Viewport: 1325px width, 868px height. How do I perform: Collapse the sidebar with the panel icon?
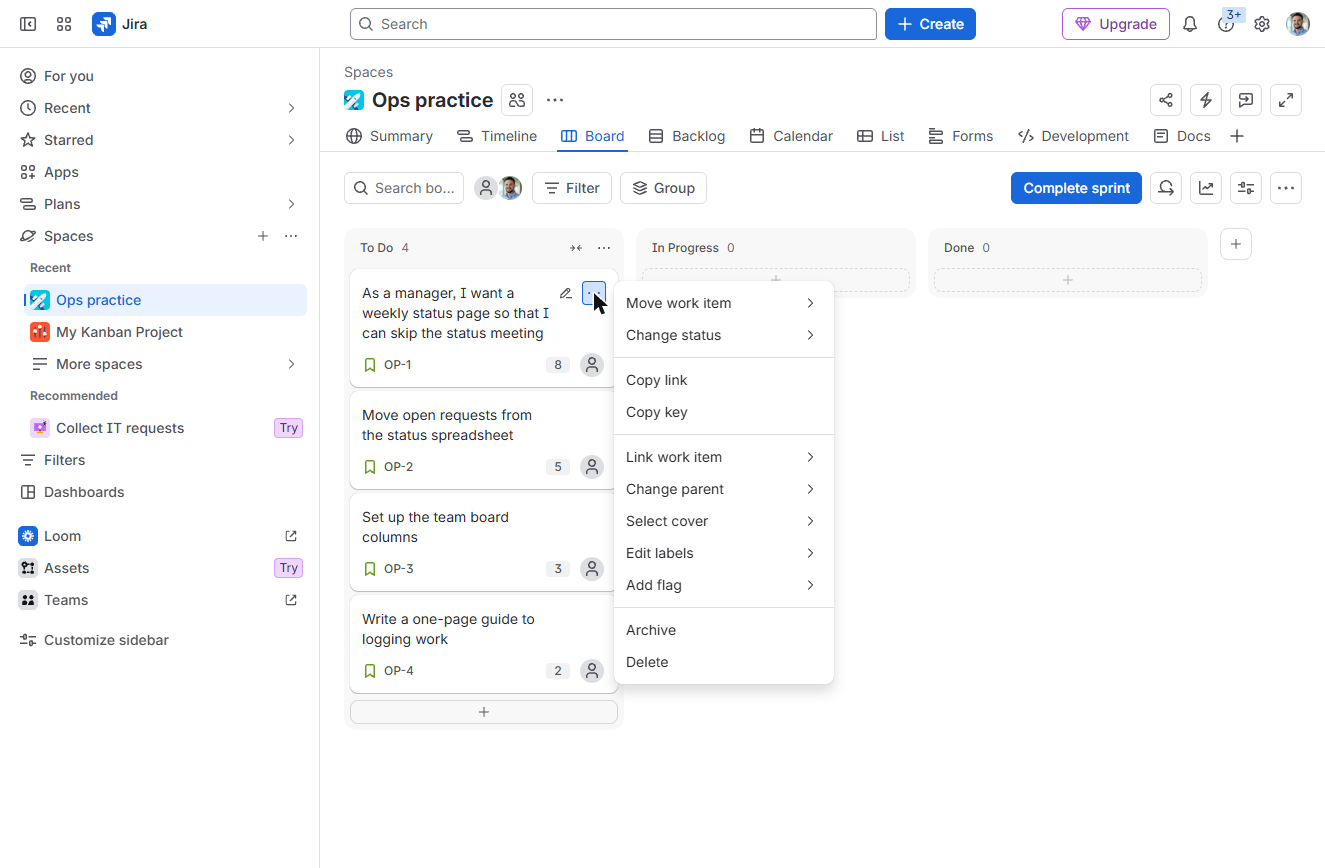pyautogui.click(x=28, y=24)
